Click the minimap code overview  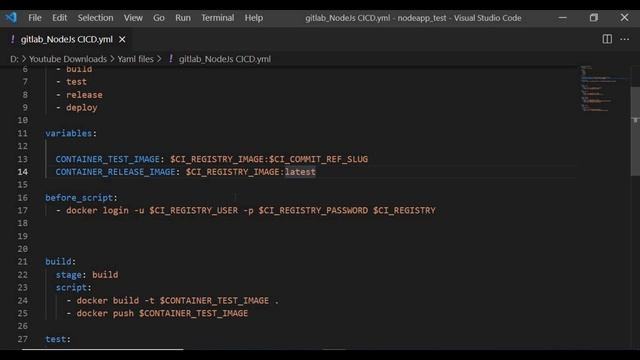(604, 88)
